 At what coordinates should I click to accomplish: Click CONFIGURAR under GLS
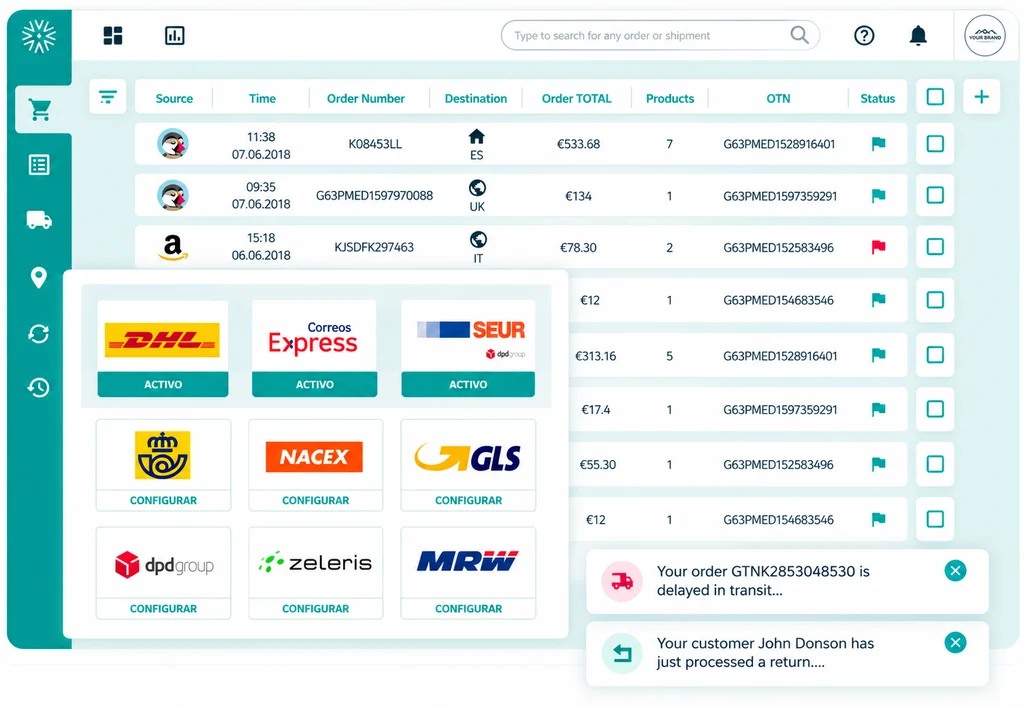coord(468,501)
